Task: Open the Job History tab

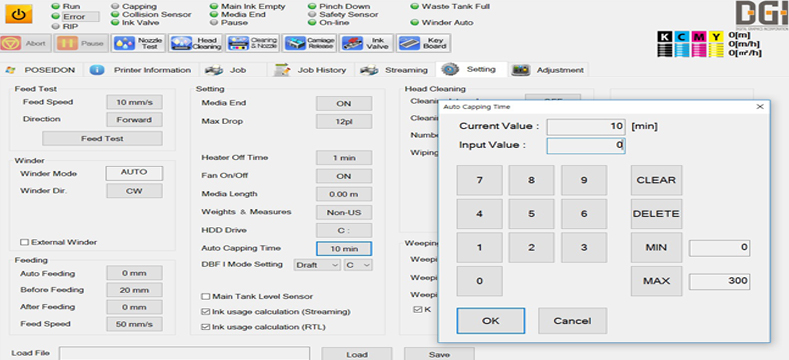Action: [x=310, y=70]
